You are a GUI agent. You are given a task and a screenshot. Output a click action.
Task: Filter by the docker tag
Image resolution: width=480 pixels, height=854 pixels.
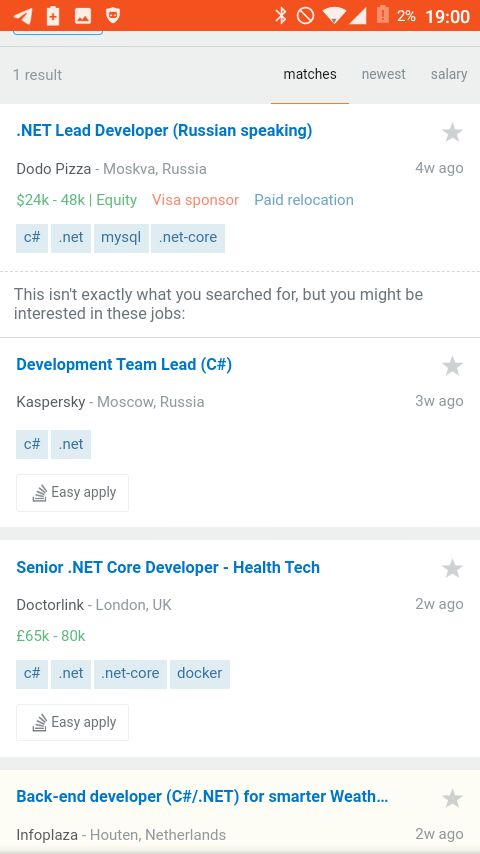(x=199, y=674)
